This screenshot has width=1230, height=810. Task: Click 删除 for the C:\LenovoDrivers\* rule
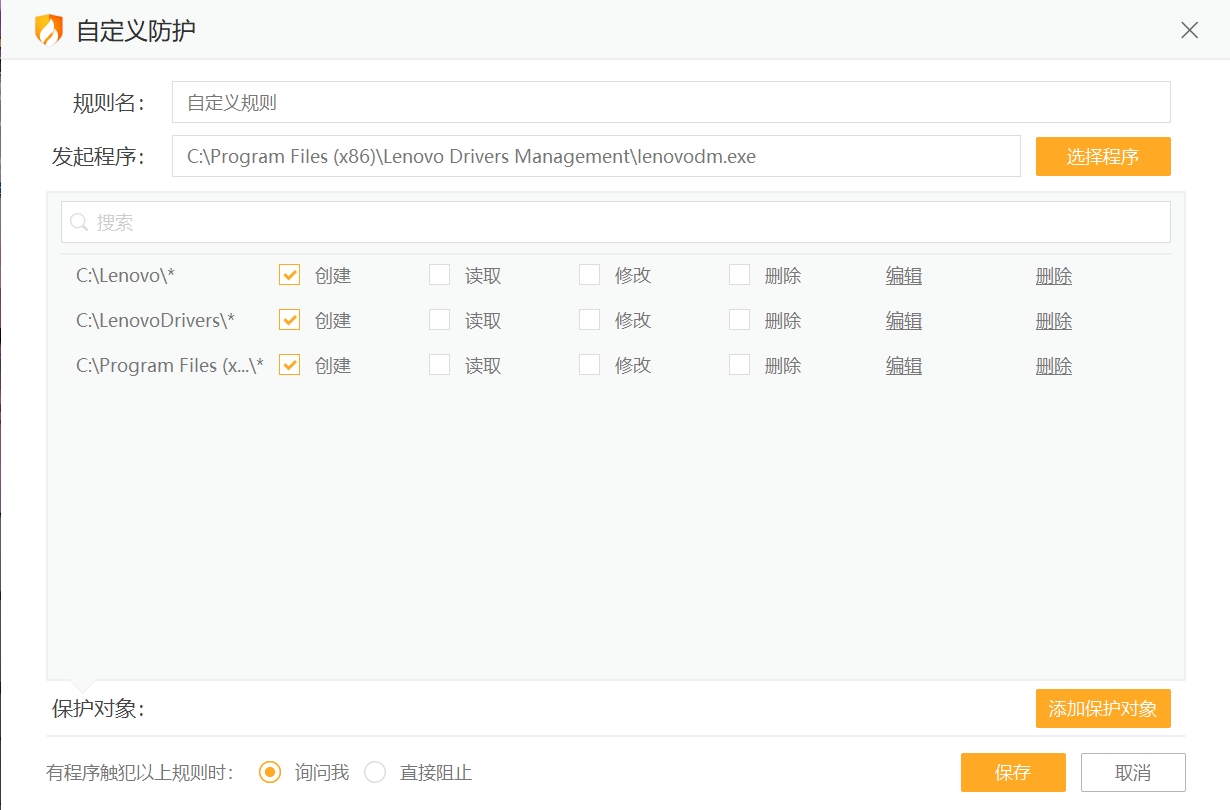pos(1053,320)
